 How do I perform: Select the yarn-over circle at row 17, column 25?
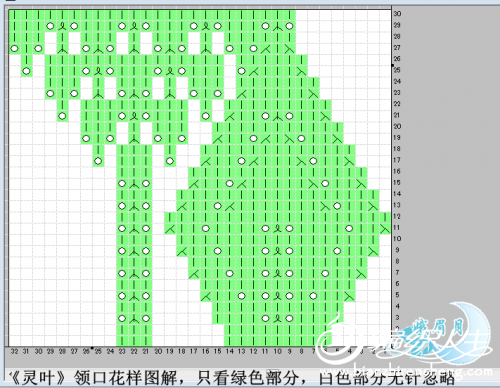(98, 161)
